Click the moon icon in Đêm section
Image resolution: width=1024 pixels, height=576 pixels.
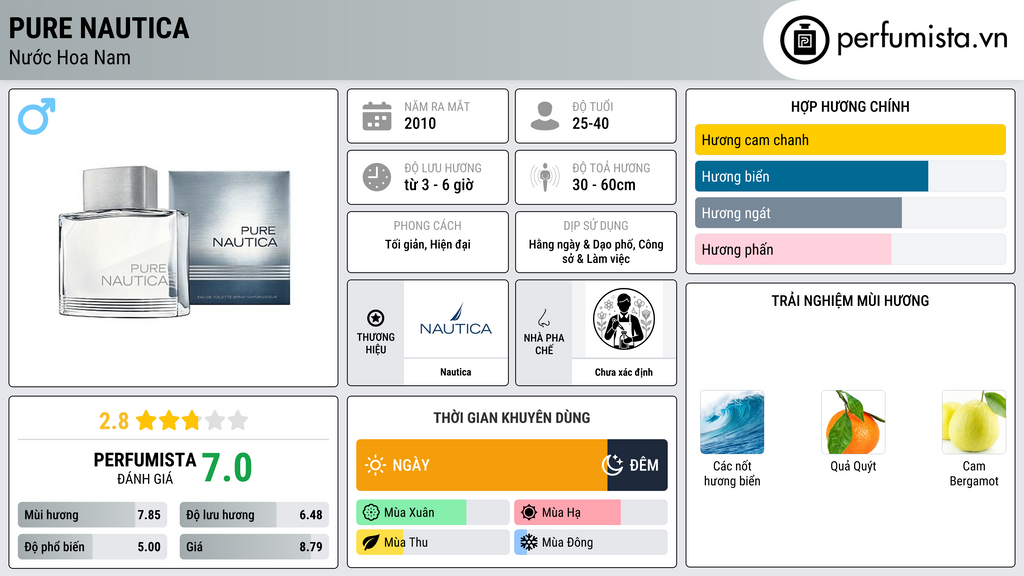coord(613,465)
